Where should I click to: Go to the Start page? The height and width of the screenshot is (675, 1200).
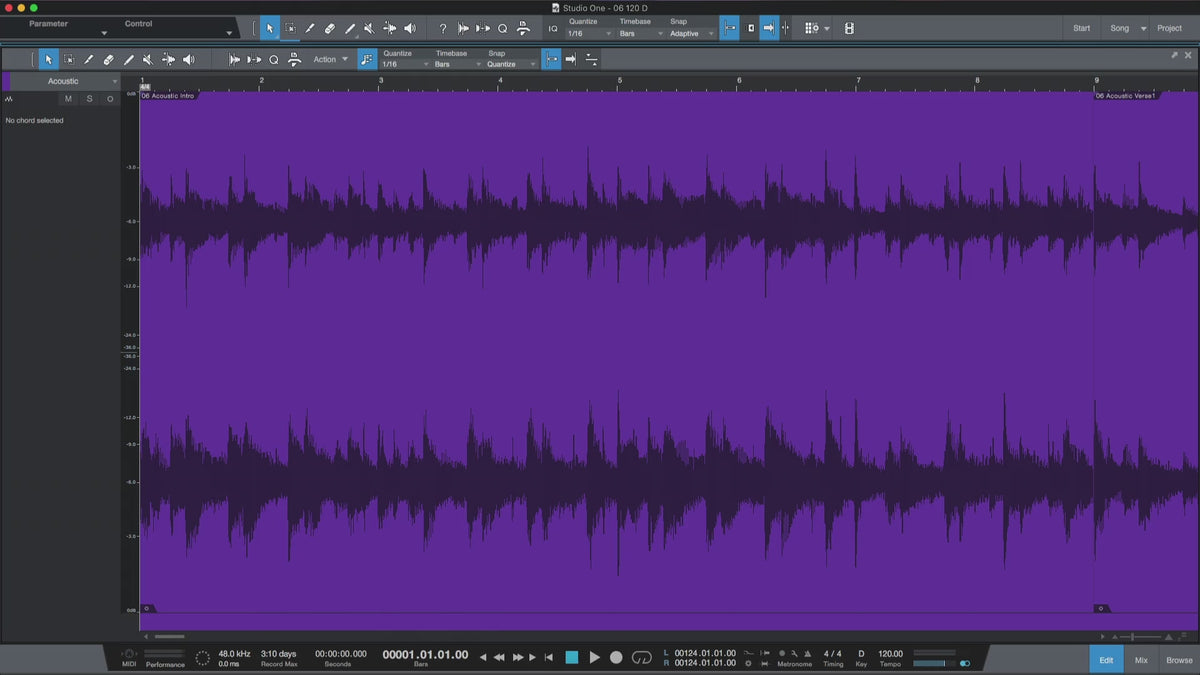pos(1081,28)
